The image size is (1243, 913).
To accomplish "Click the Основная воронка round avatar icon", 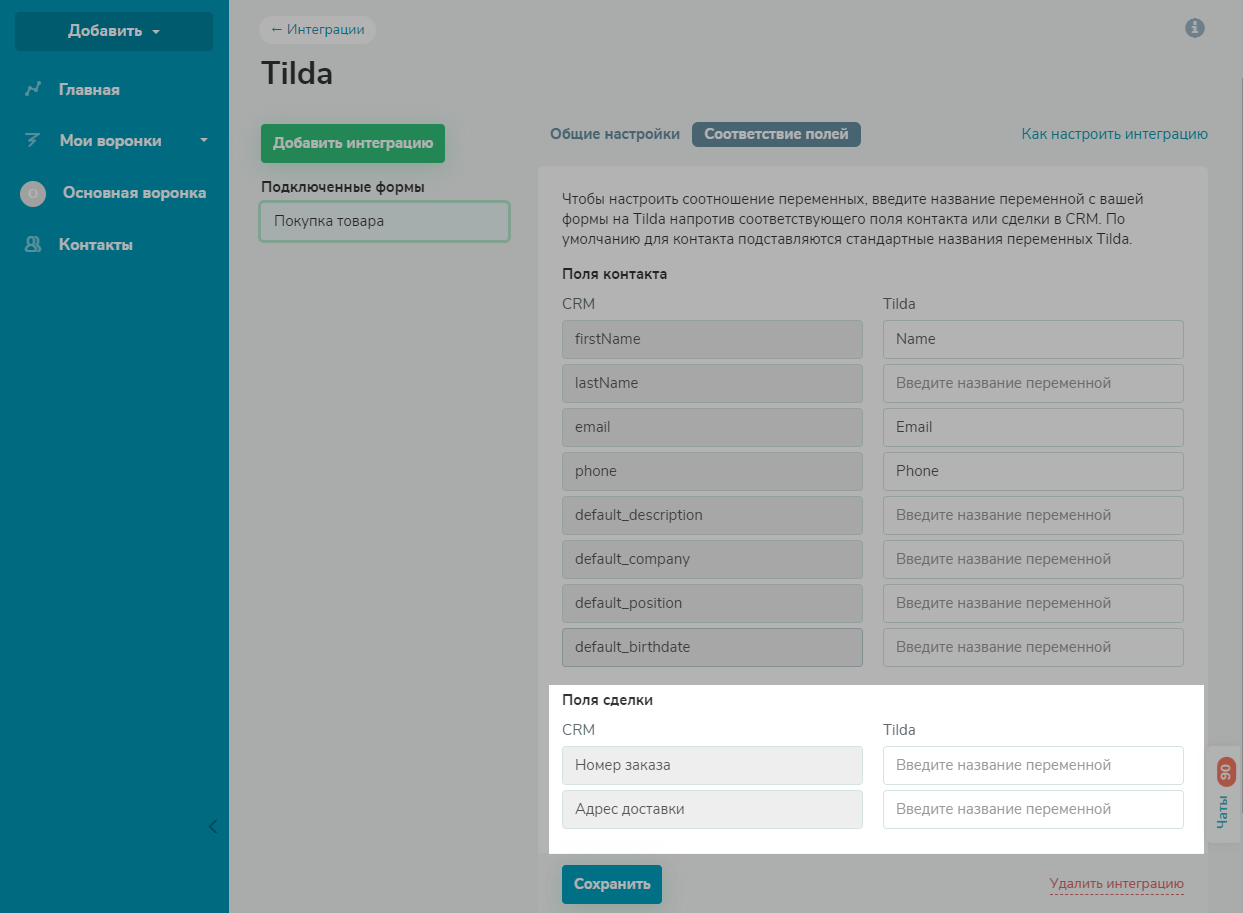I will 33,194.
